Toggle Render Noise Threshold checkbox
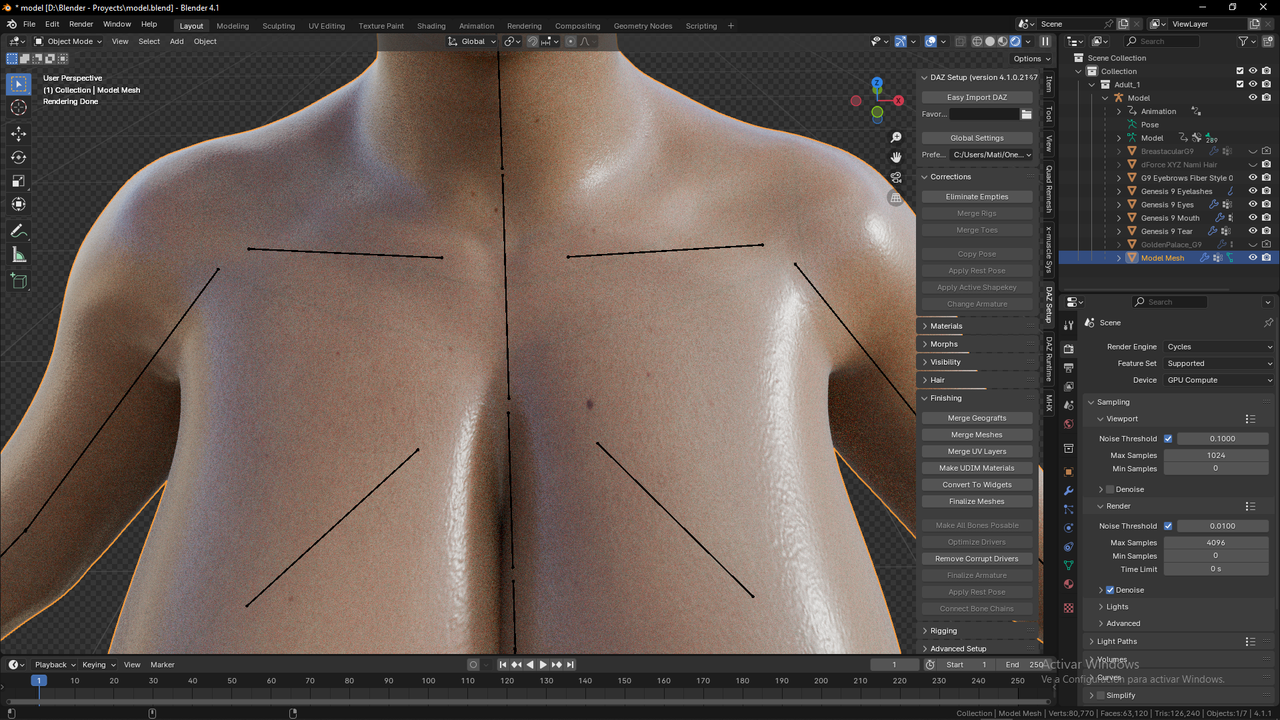The height and width of the screenshot is (720, 1280). pyautogui.click(x=1167, y=525)
